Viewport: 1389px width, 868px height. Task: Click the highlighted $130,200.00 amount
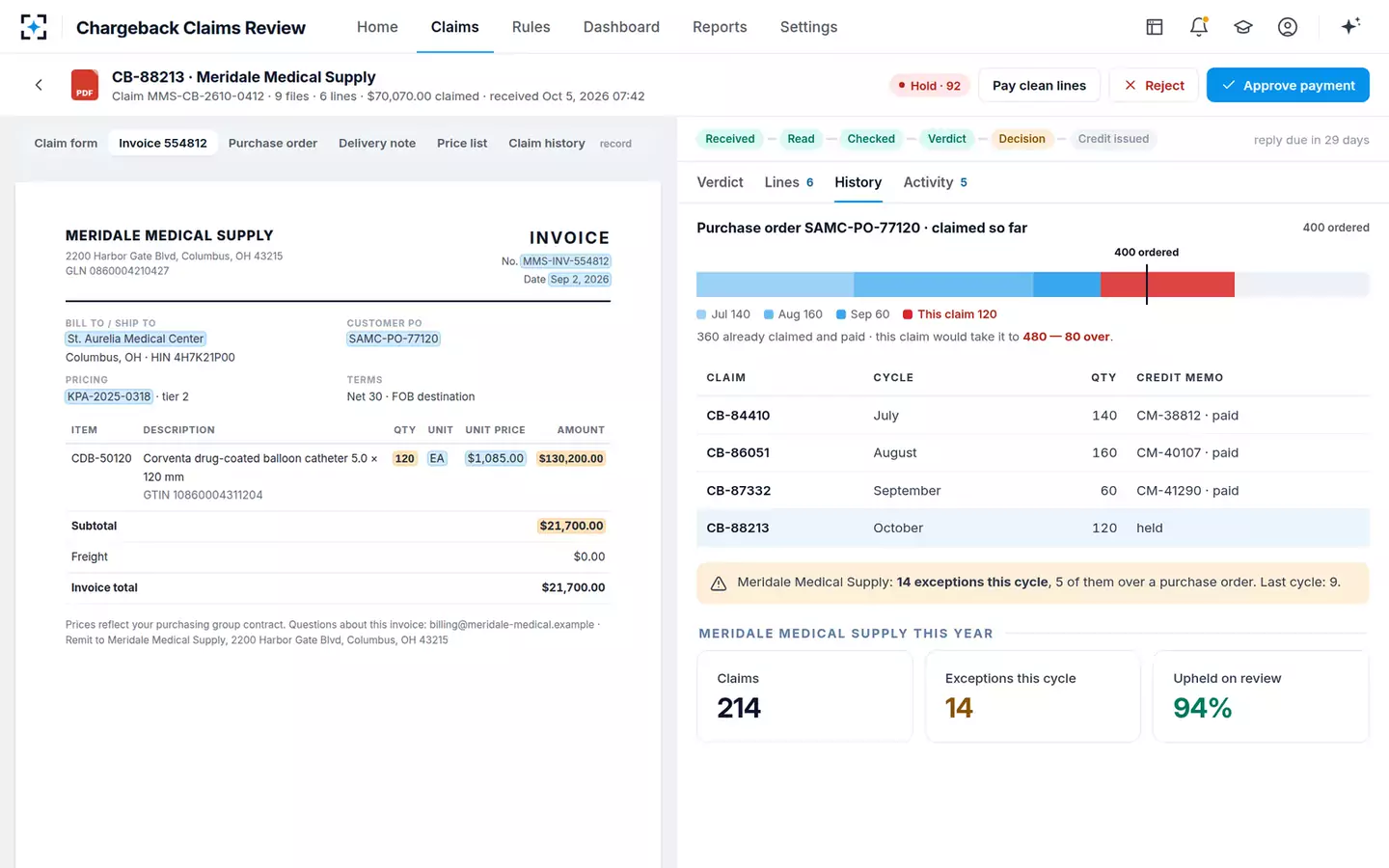[571, 459]
